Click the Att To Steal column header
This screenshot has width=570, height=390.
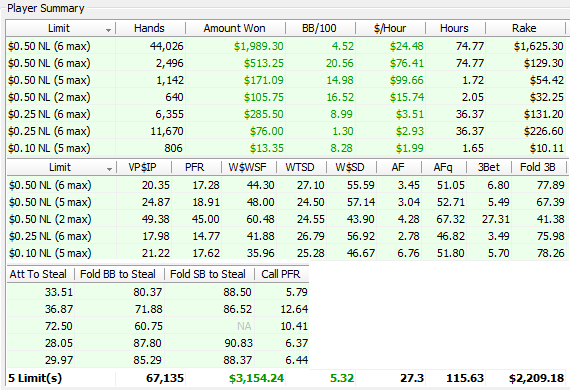tap(38, 274)
